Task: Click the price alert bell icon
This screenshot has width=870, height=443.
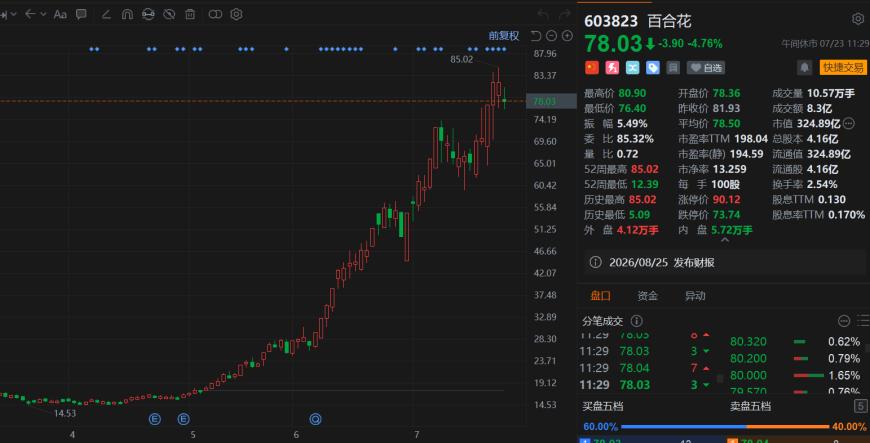Action: [x=805, y=68]
